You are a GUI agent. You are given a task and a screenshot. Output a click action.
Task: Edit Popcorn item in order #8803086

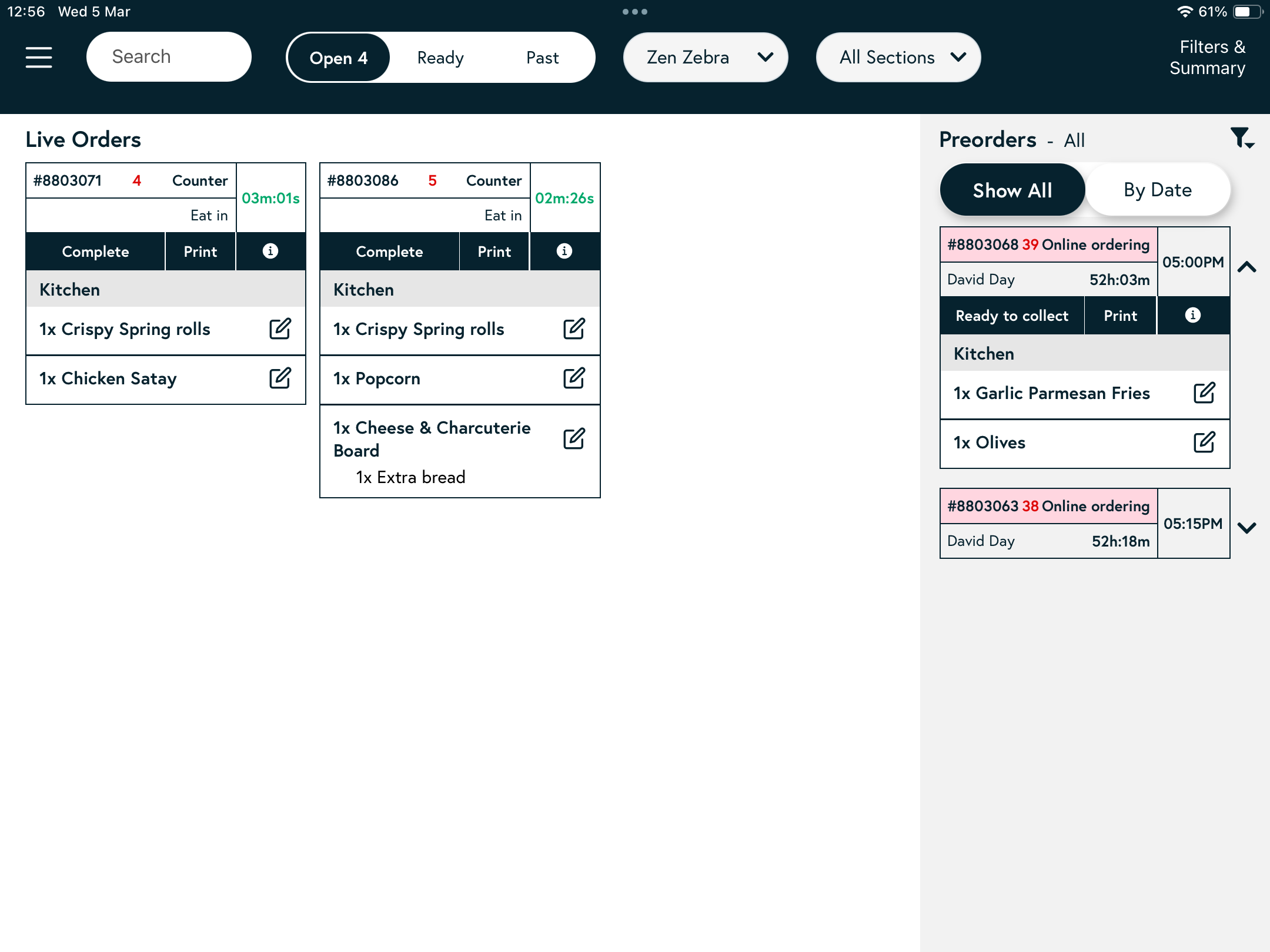[574, 378]
